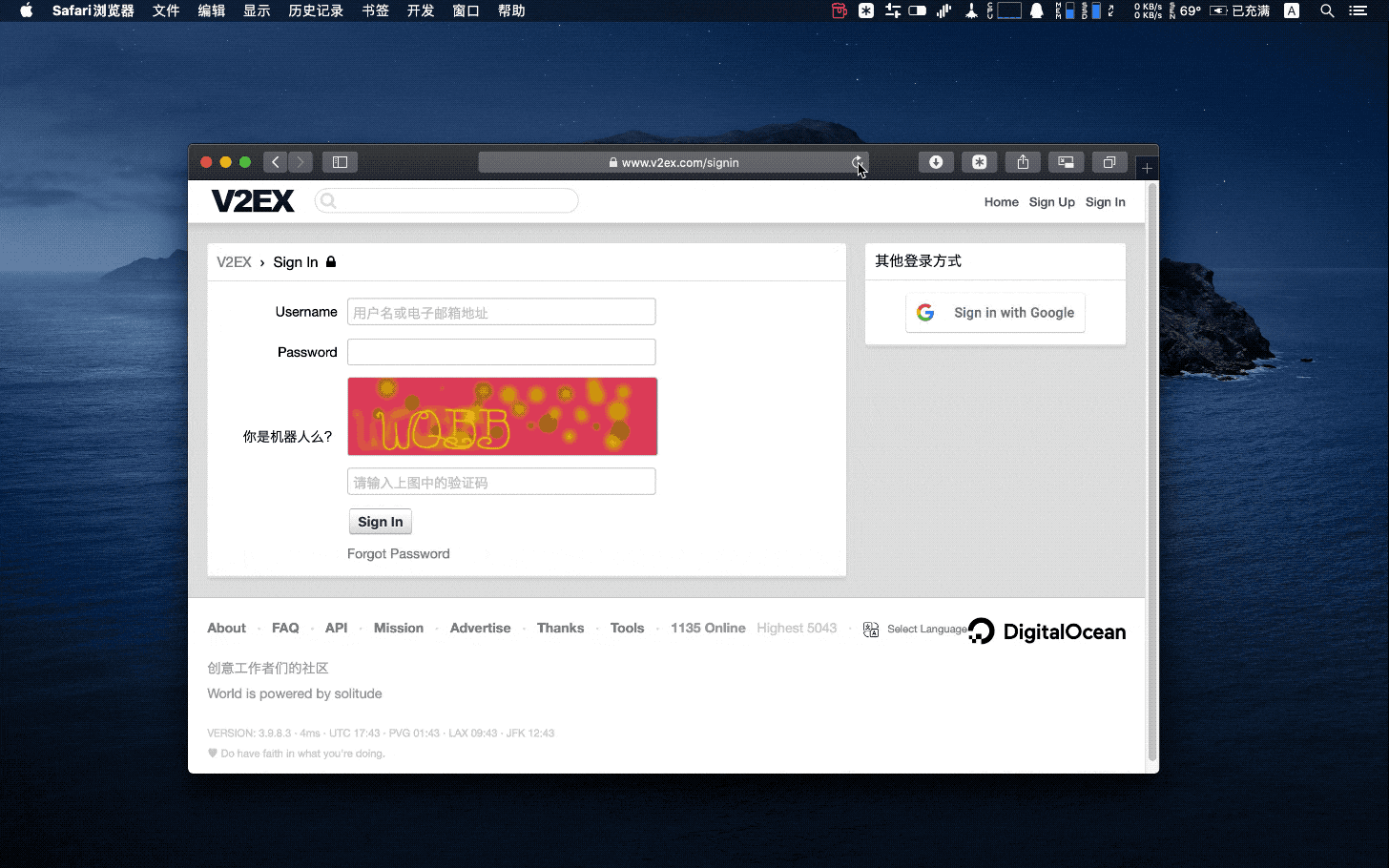Open the Mission footer link
This screenshot has height=868, width=1389.
coord(399,628)
